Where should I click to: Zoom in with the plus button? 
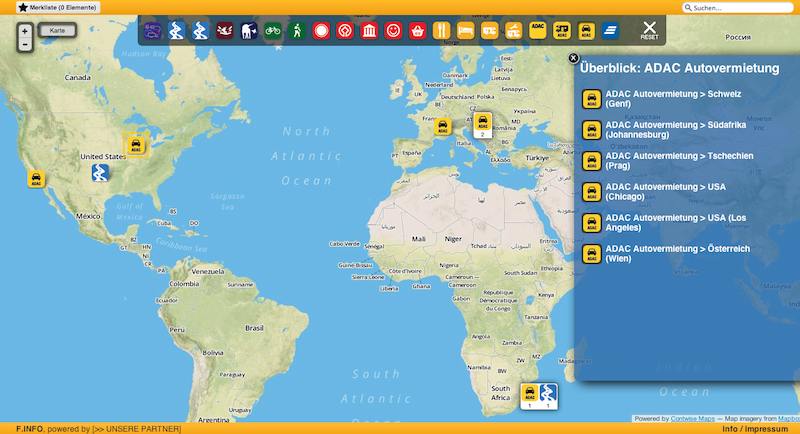(x=25, y=31)
